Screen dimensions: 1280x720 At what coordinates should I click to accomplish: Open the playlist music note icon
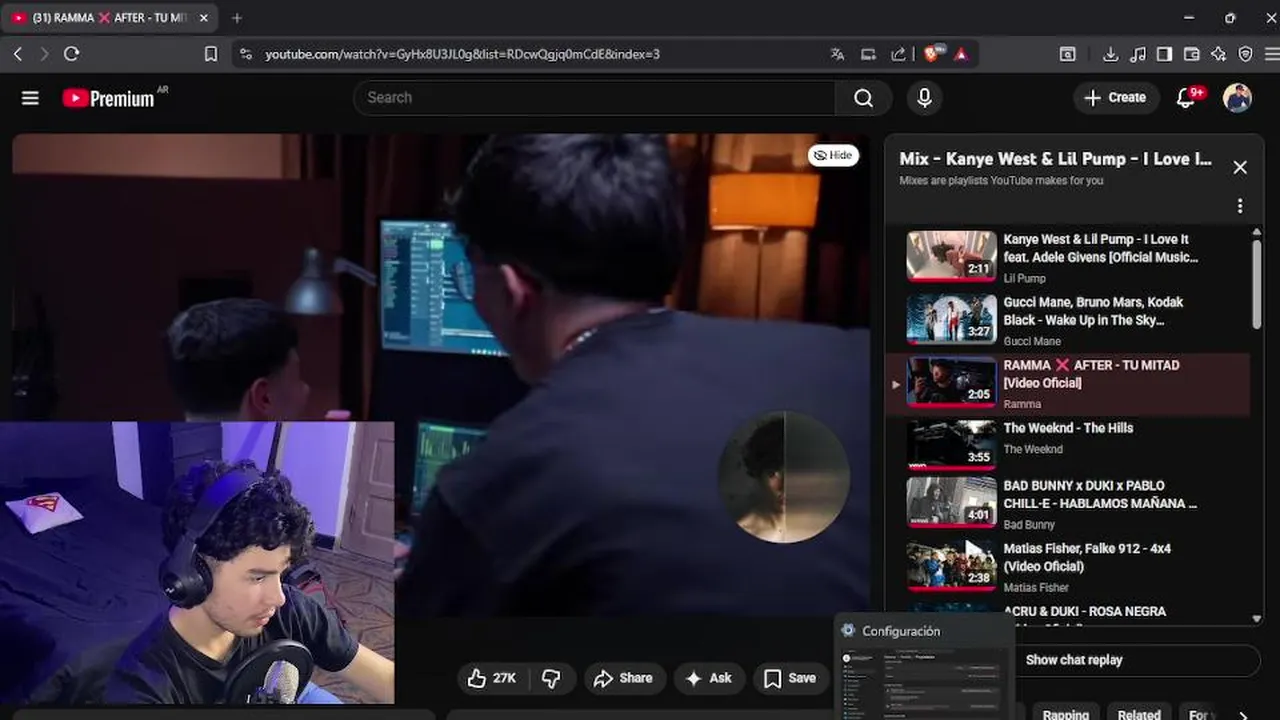click(1138, 54)
